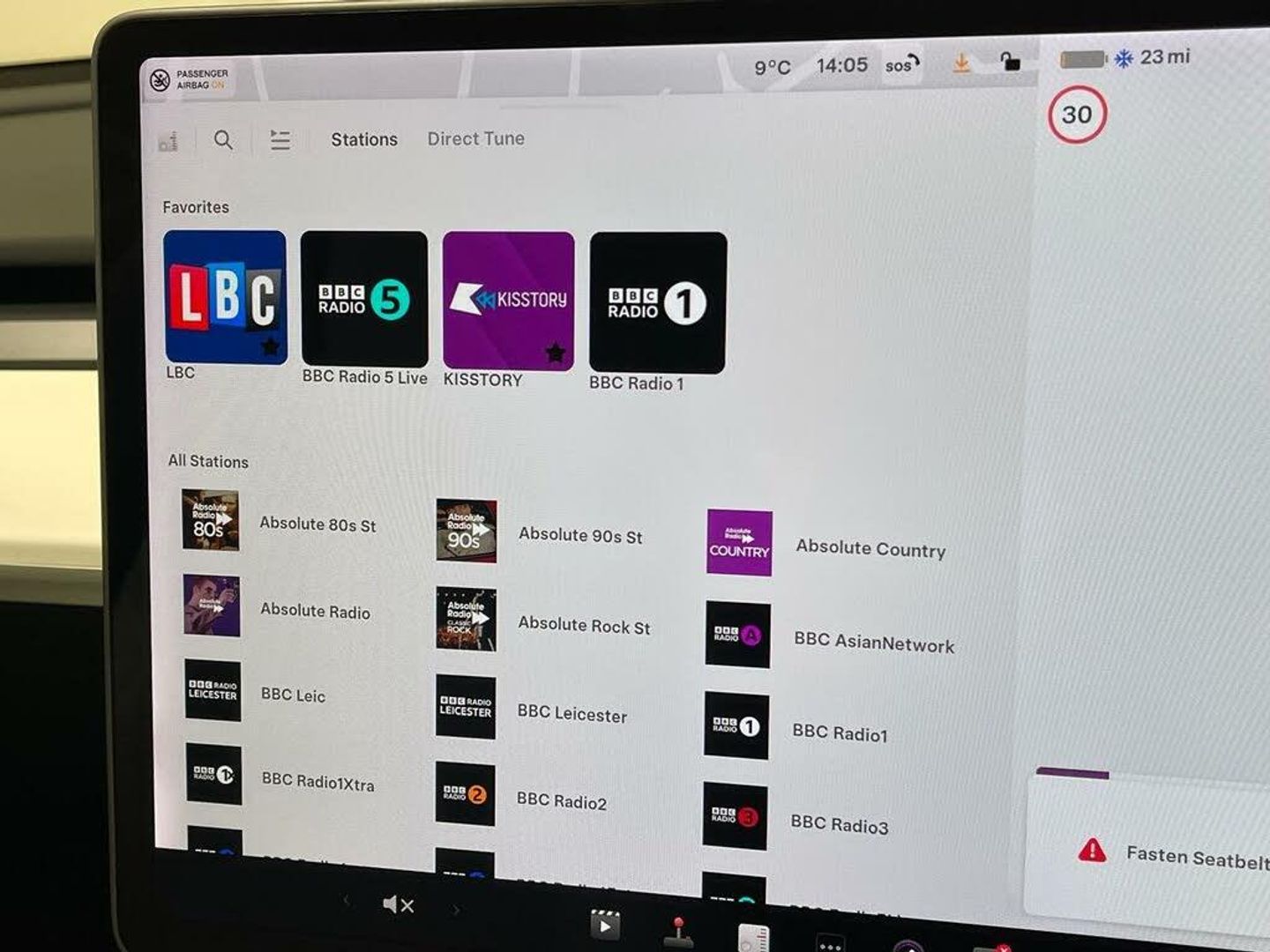1270x952 pixels.
Task: Play BBC Radio 1 favorite tile
Action: [x=658, y=302]
